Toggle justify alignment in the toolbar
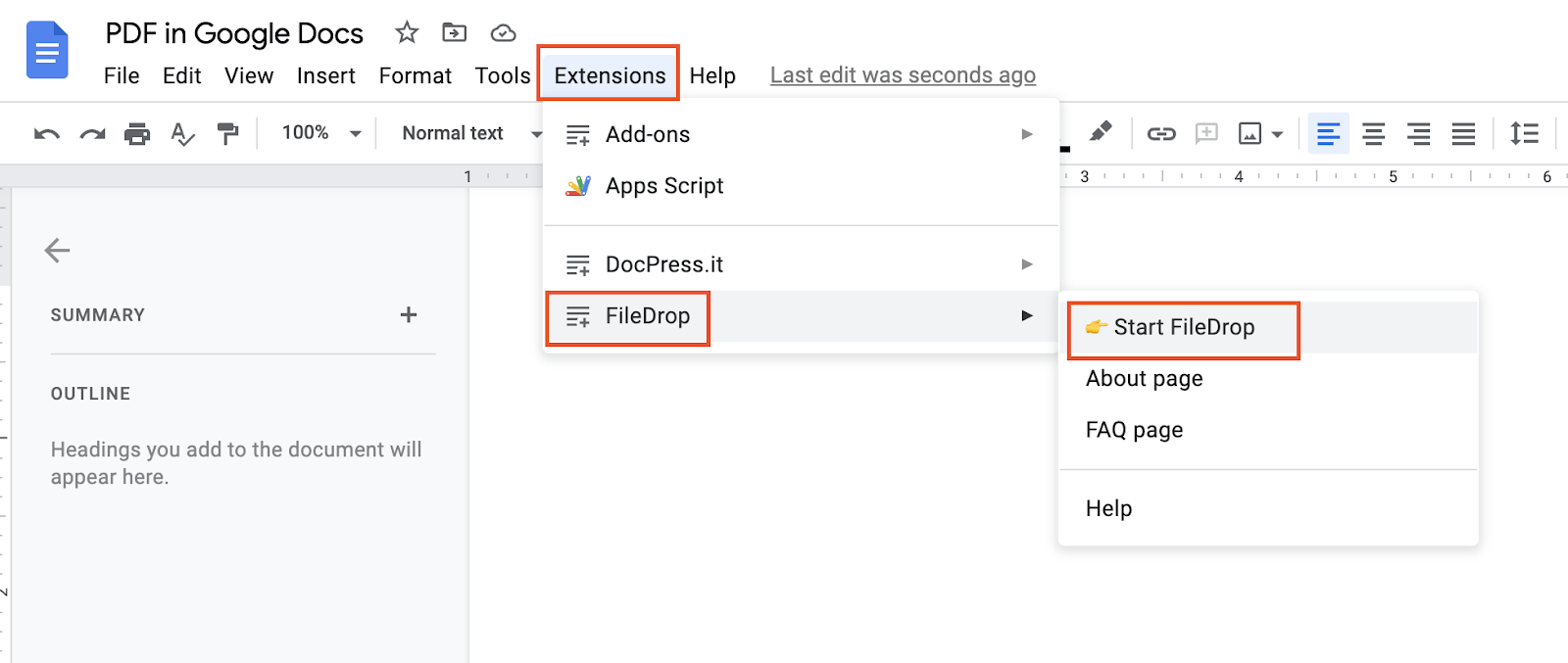 [x=1463, y=134]
